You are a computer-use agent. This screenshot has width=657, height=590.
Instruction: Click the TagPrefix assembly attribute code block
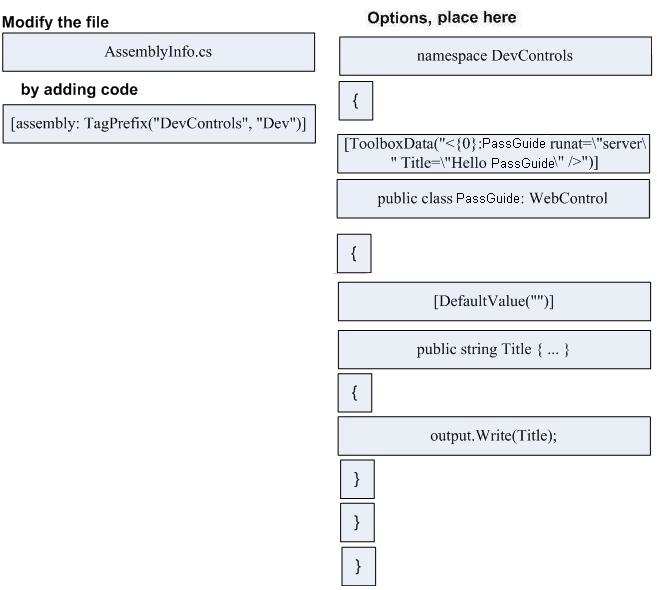[x=159, y=124]
